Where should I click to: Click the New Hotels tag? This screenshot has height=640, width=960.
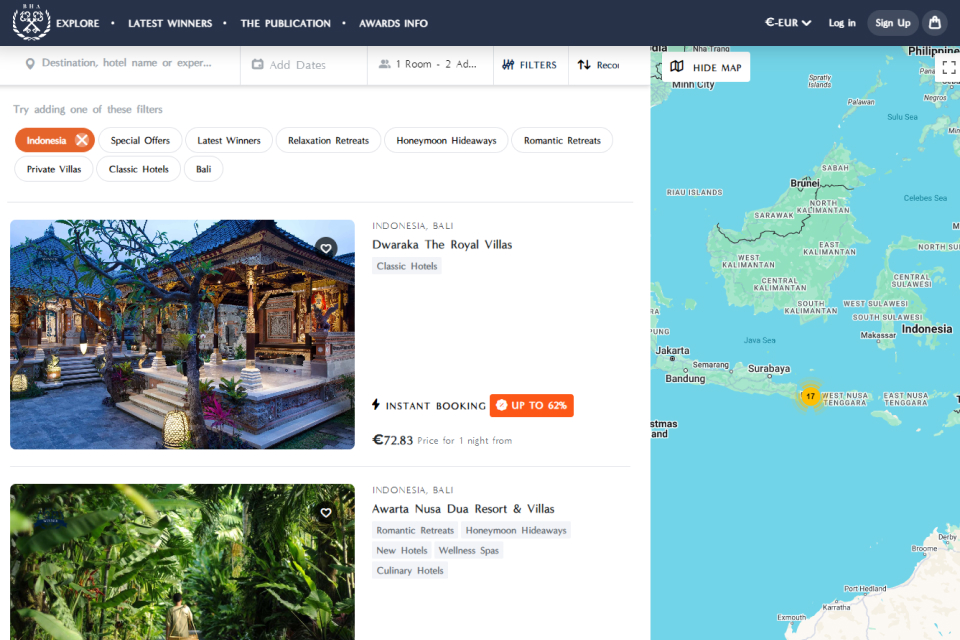[402, 551]
